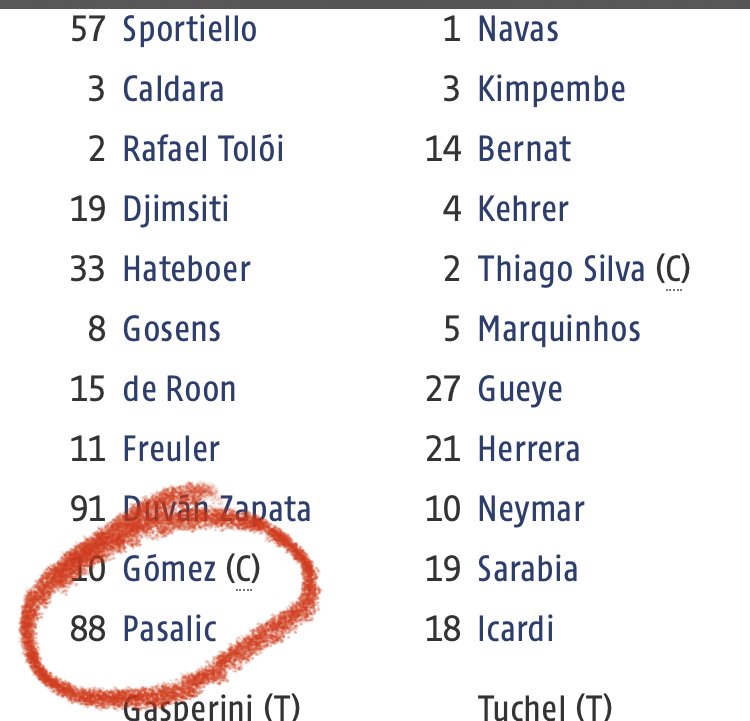Open the Neymar player link

[531, 510]
